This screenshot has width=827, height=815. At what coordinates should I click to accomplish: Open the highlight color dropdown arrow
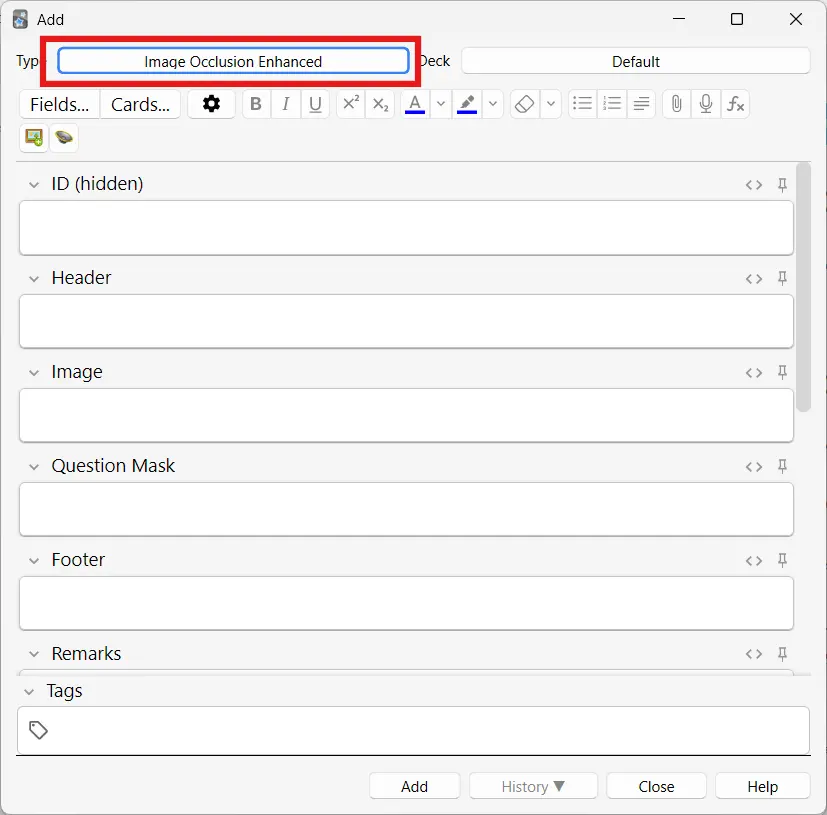pos(493,104)
